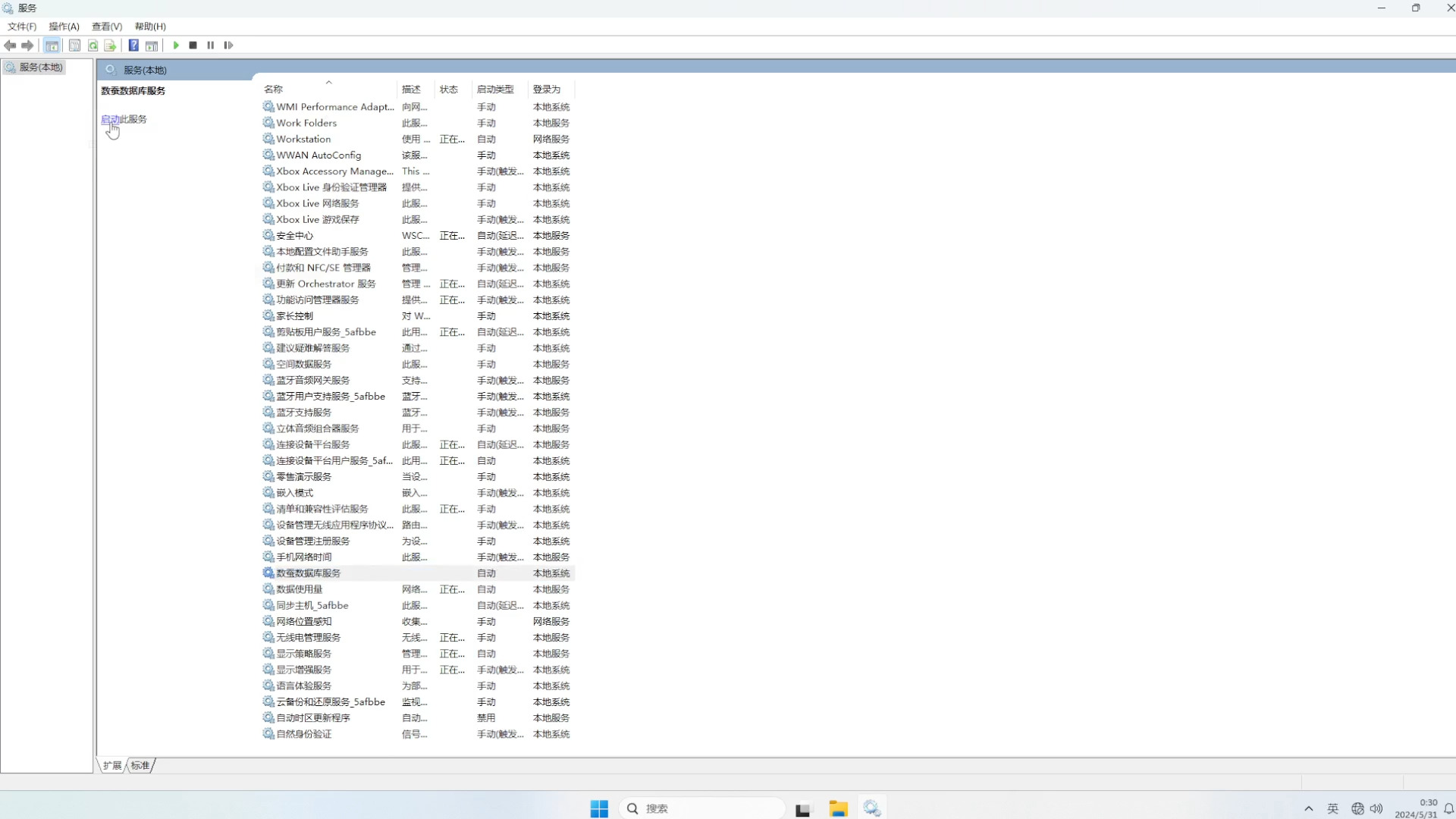Click the Restart Service toolbar icon
1456x819 pixels.
(228, 45)
